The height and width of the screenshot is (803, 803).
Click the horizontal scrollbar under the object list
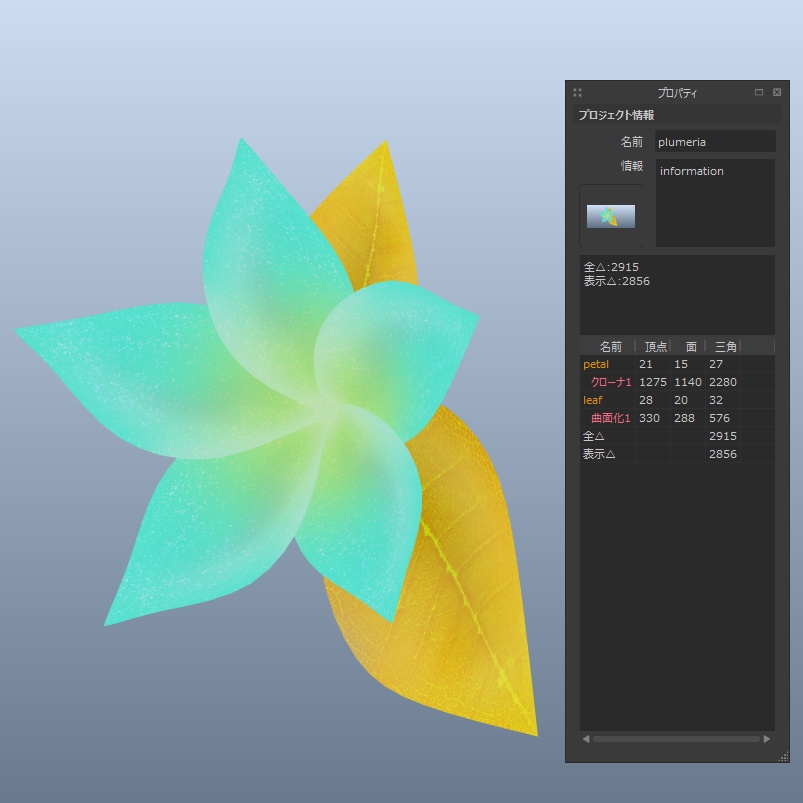click(675, 738)
